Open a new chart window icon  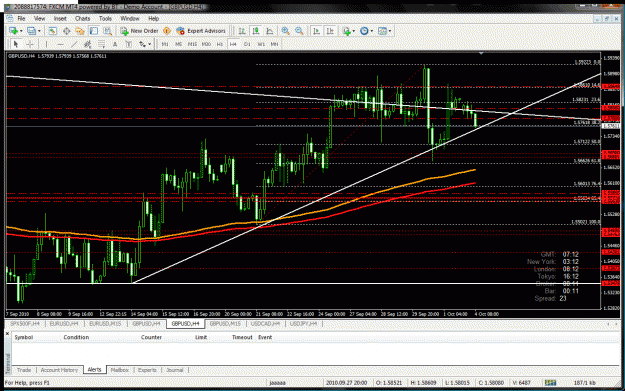click(x=14, y=31)
